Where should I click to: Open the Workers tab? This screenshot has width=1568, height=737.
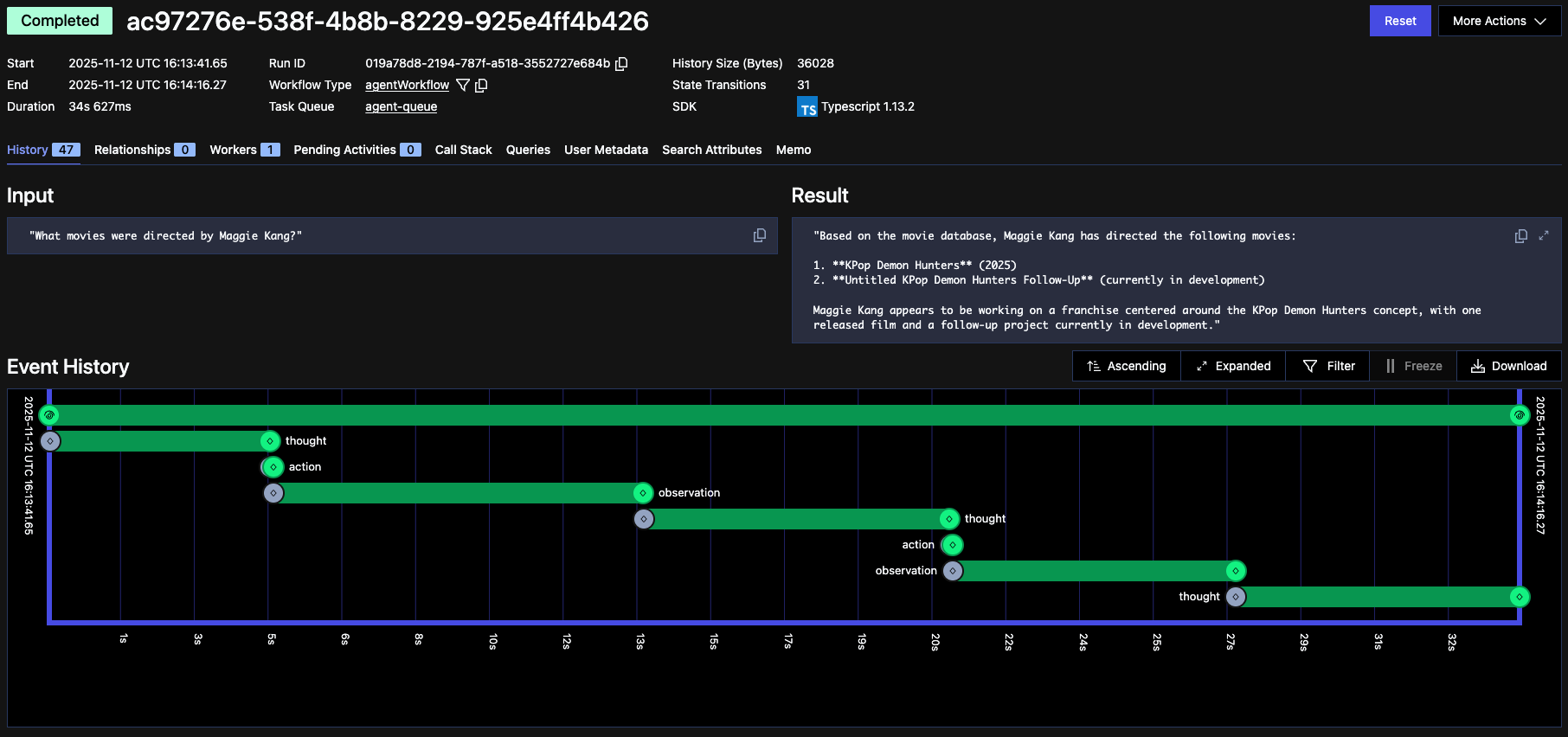point(244,150)
